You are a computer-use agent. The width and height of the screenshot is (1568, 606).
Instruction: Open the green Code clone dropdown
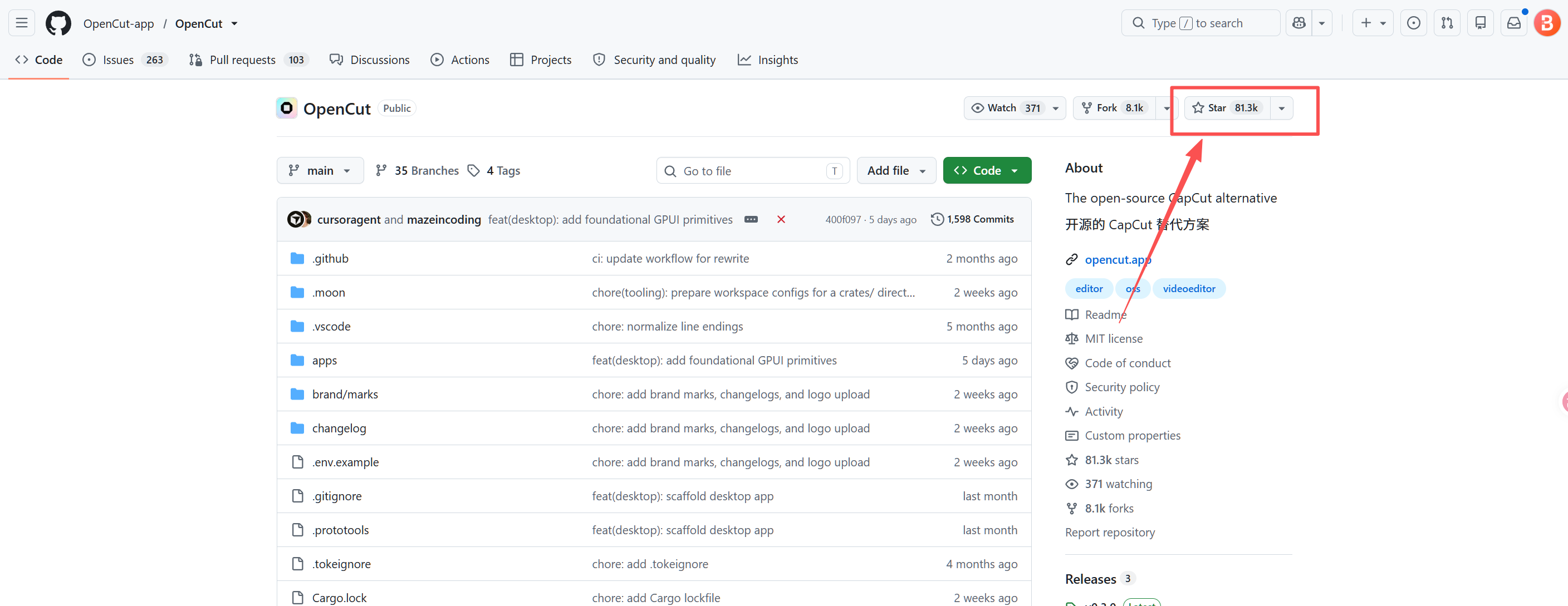click(x=987, y=171)
